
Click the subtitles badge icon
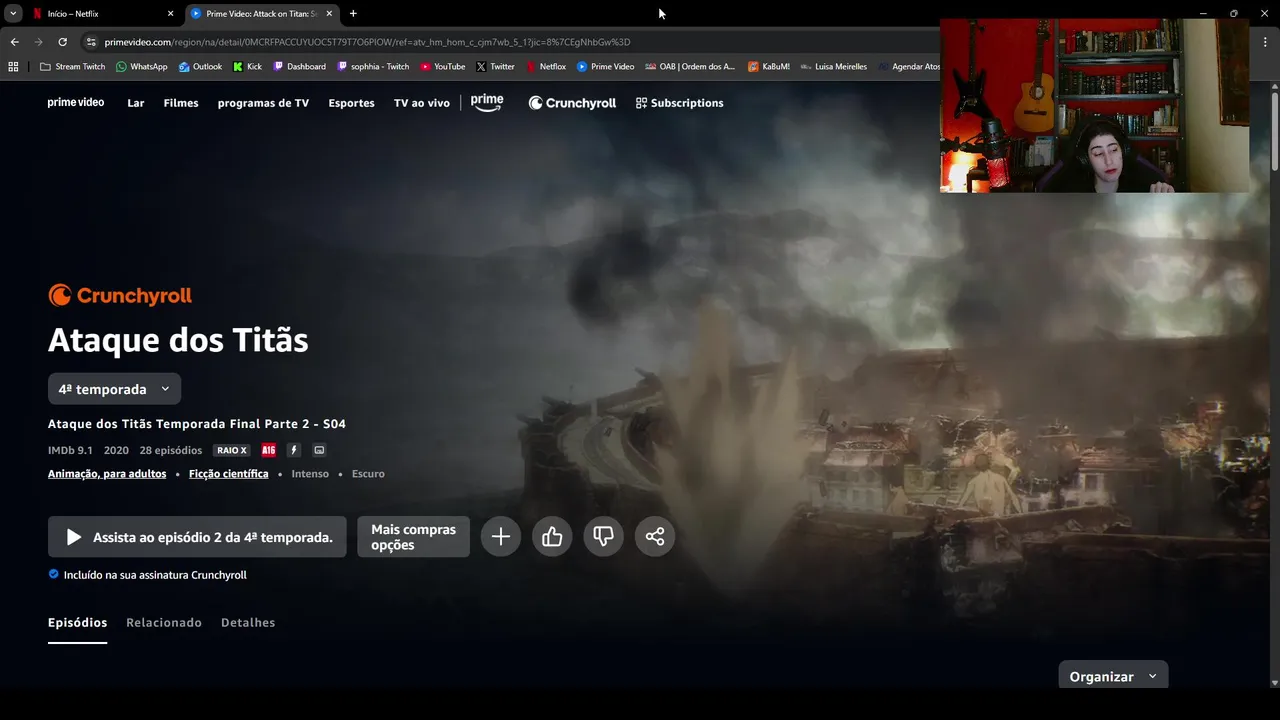pos(319,450)
